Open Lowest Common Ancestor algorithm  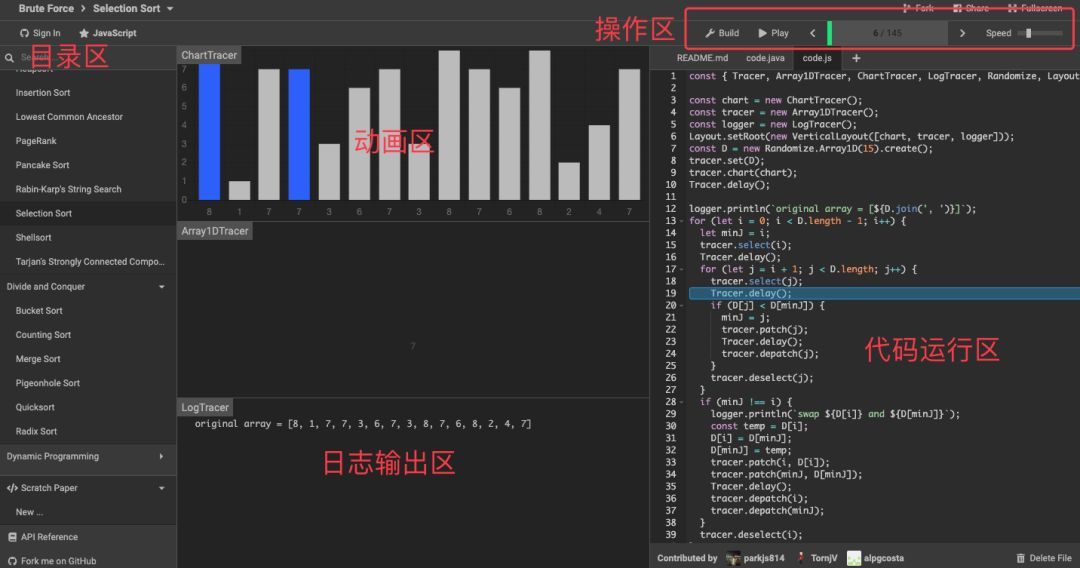click(88, 116)
